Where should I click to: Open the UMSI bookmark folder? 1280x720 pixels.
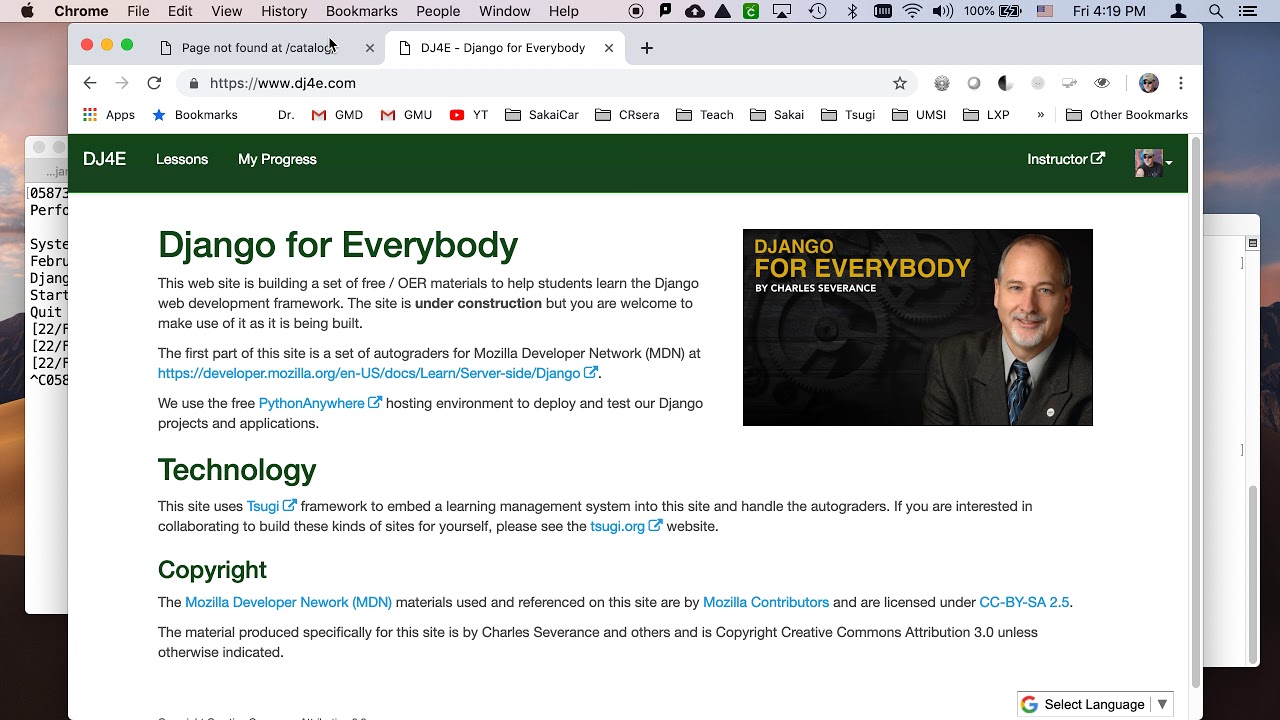919,115
